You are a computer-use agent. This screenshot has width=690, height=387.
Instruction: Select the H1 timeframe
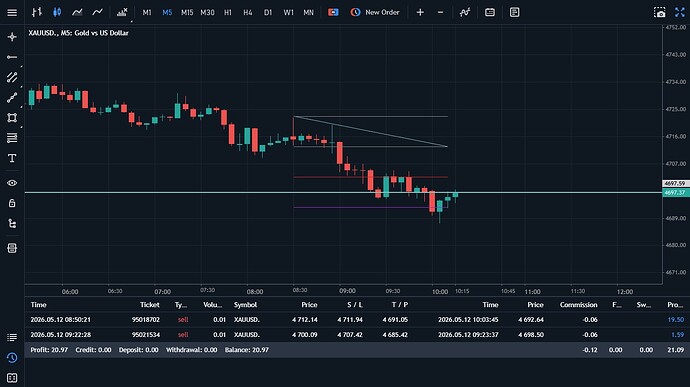click(x=228, y=12)
